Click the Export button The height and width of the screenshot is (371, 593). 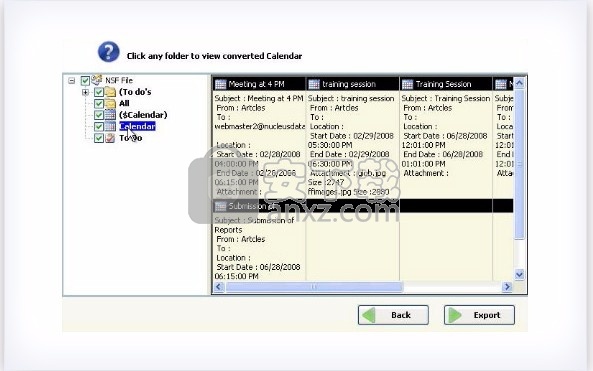(480, 315)
